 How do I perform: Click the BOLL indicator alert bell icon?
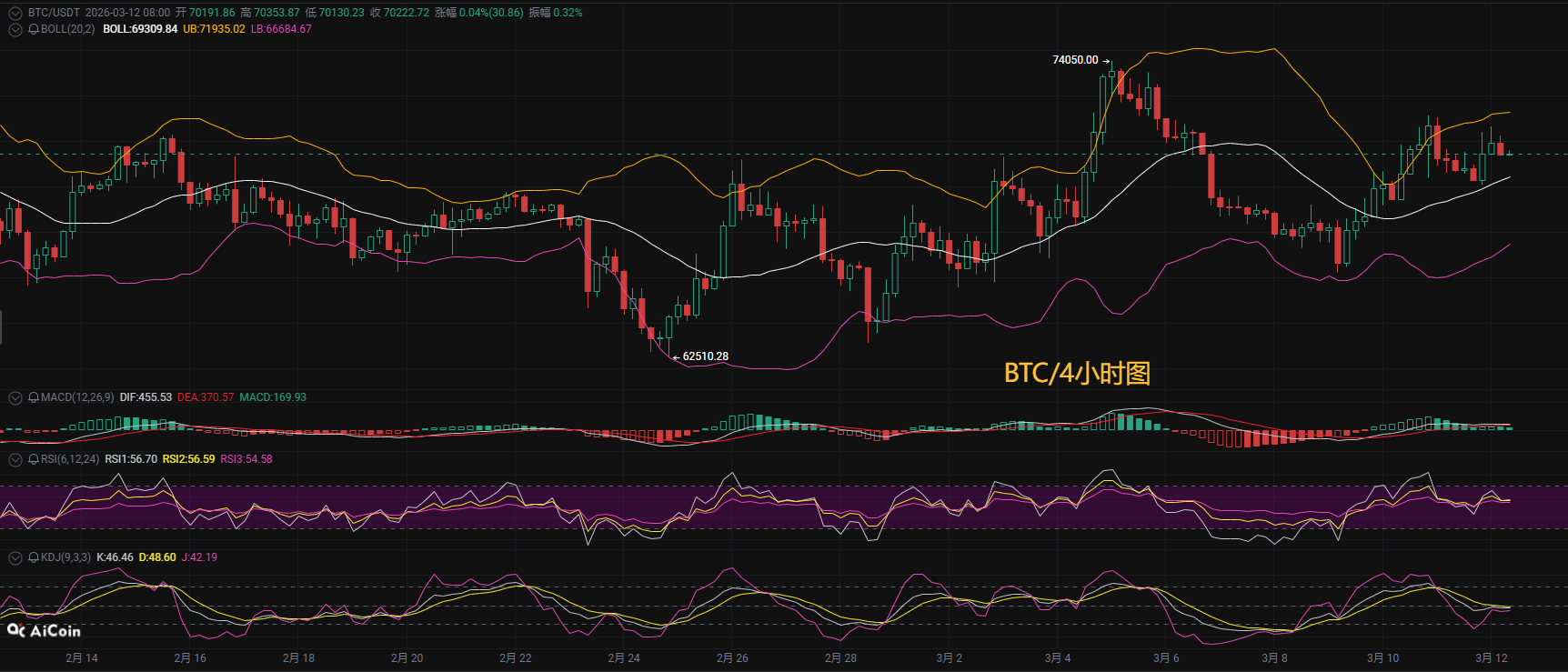tap(34, 29)
